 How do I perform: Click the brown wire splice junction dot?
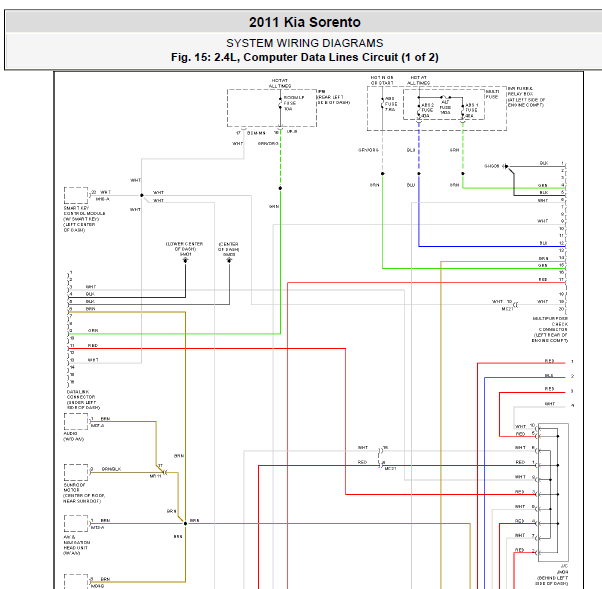click(185, 523)
